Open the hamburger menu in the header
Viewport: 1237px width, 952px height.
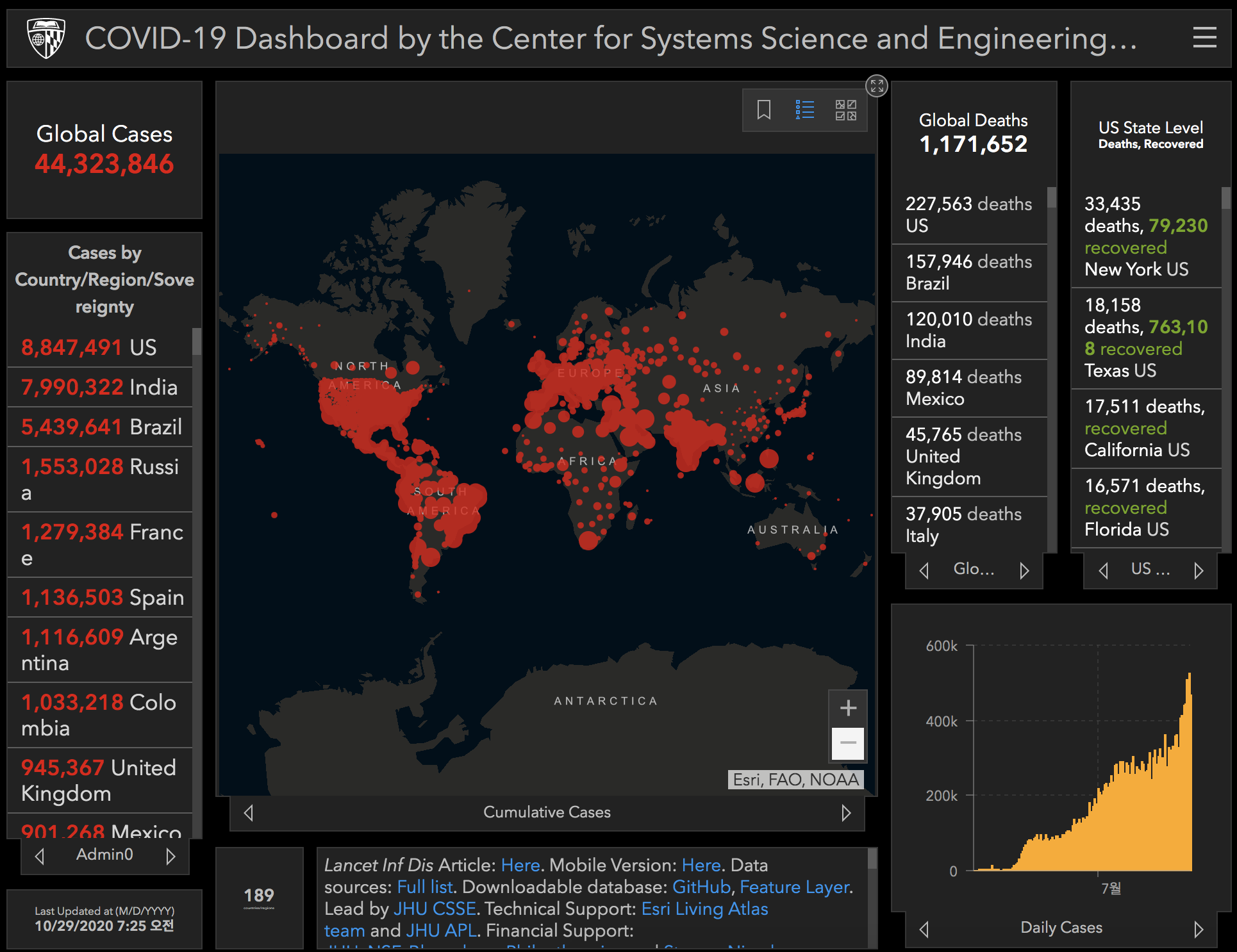pyautogui.click(x=1204, y=38)
